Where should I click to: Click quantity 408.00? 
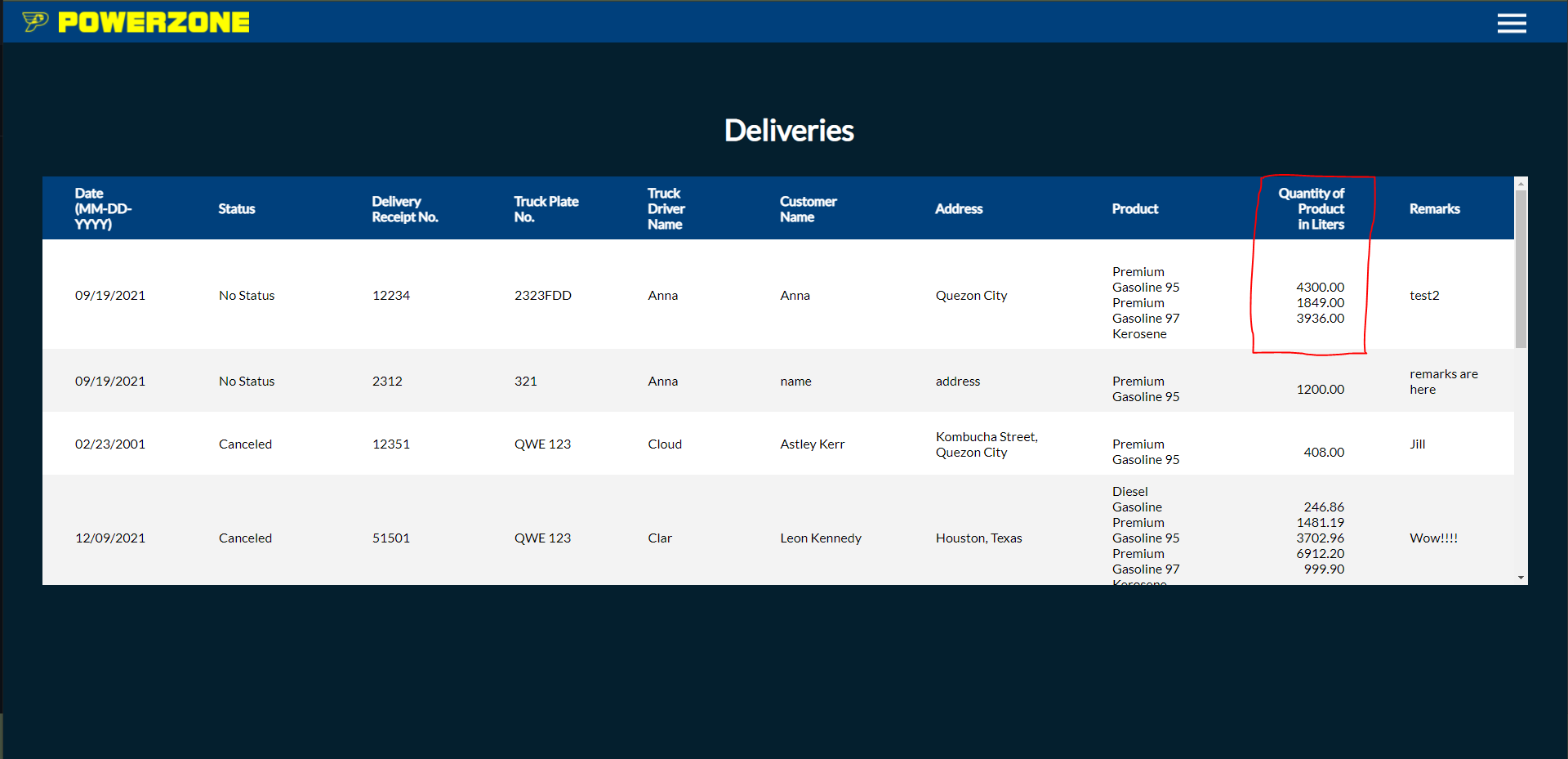point(1324,453)
